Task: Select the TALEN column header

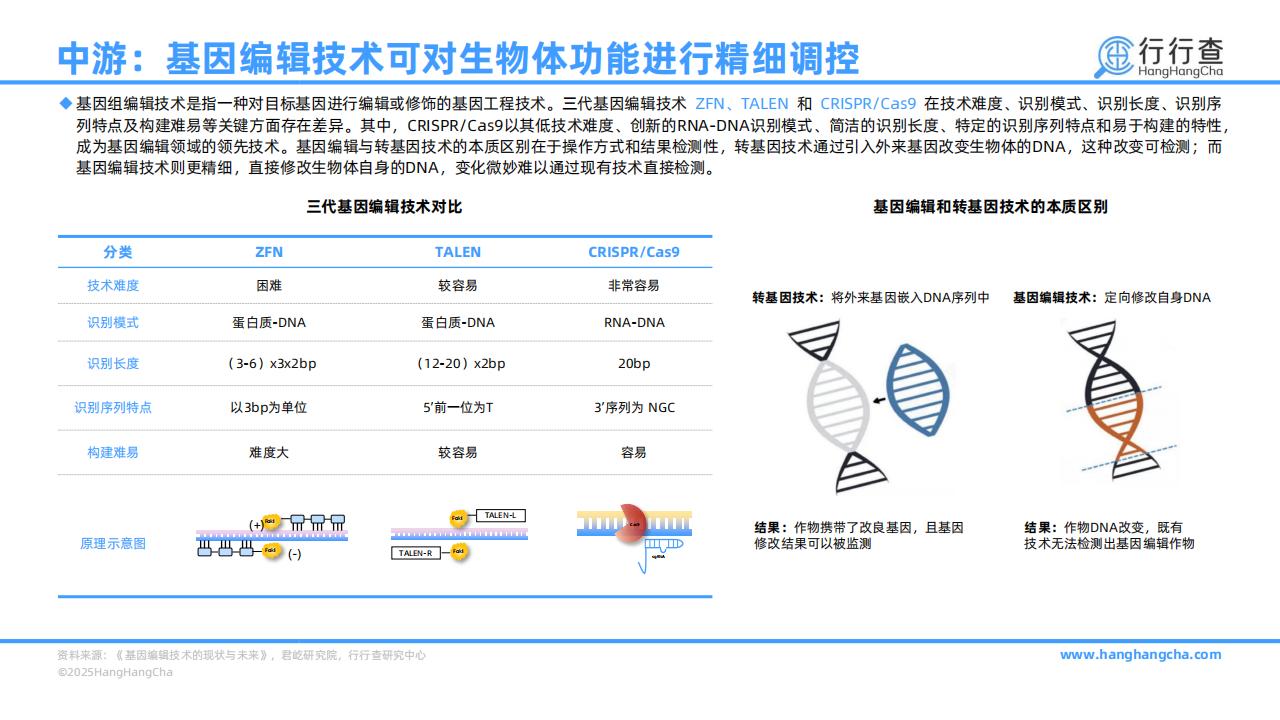Action: [x=458, y=252]
